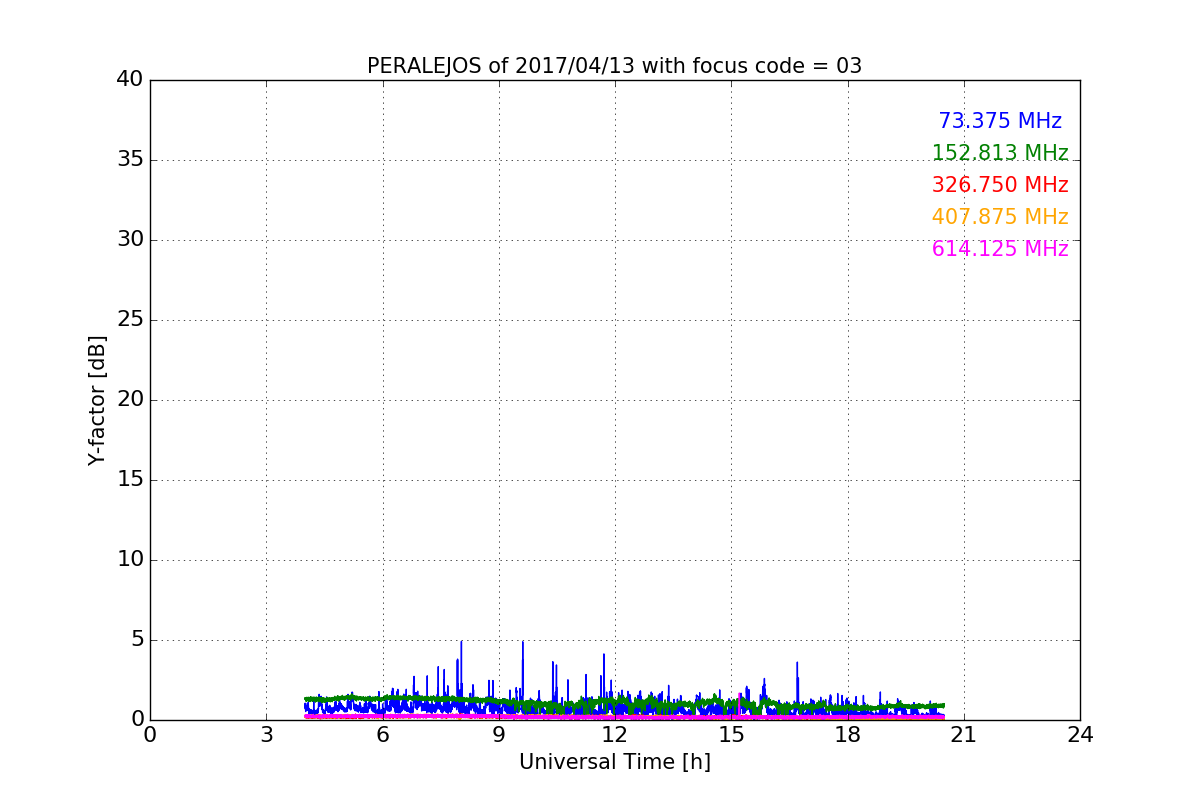Click the plot title 'PERALEJOS of 2017/04/13 with focus code = 03'
This screenshot has width=1200, height=800.
[x=614, y=66]
